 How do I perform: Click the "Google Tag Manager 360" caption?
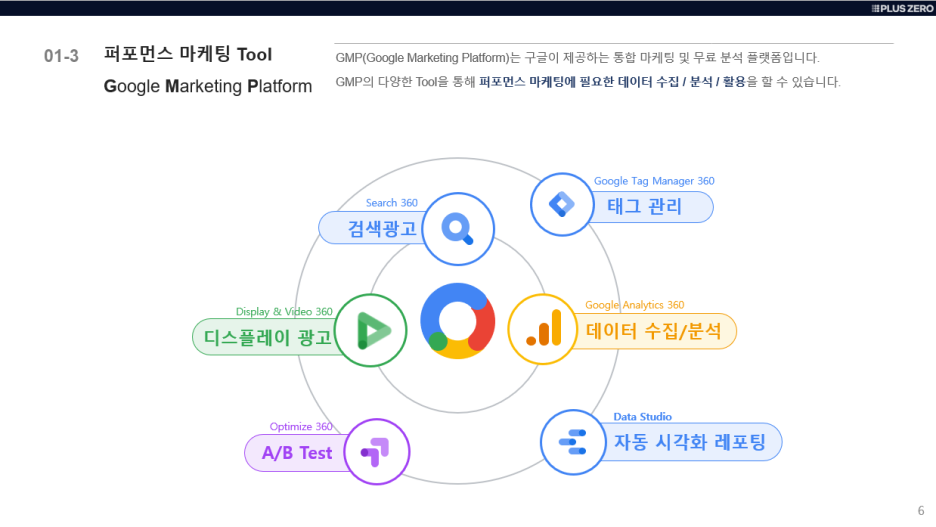tap(654, 181)
